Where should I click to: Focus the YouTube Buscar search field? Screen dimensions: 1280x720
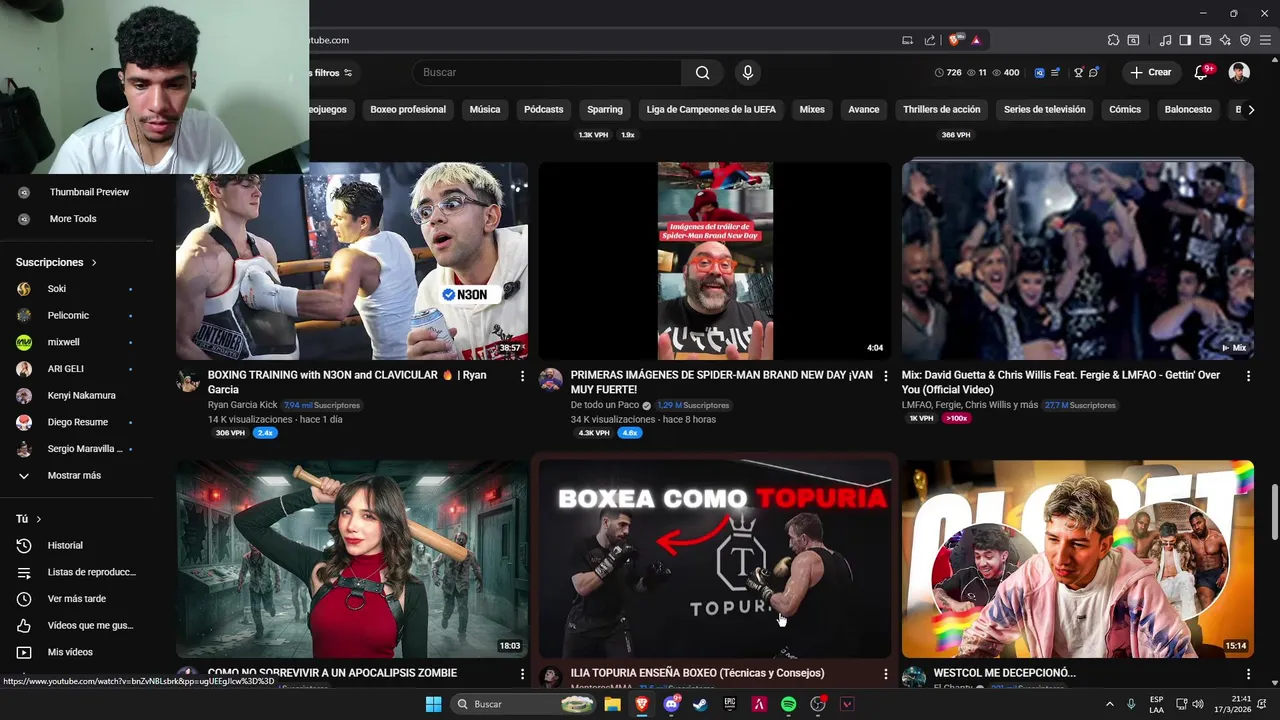pos(548,72)
